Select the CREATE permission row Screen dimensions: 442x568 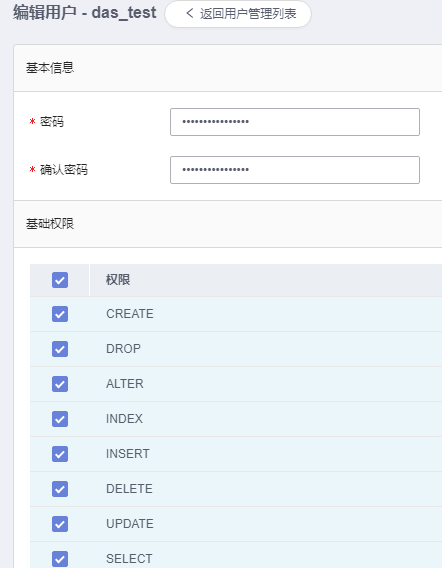pyautogui.click(x=236, y=314)
